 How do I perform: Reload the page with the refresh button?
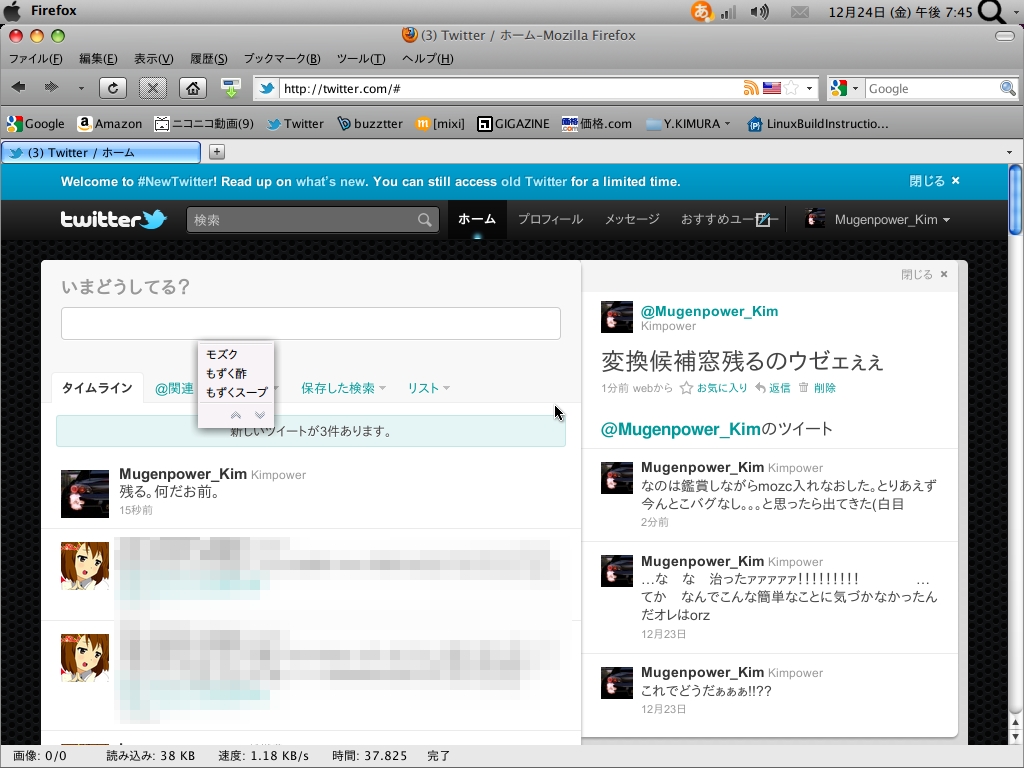click(x=113, y=88)
